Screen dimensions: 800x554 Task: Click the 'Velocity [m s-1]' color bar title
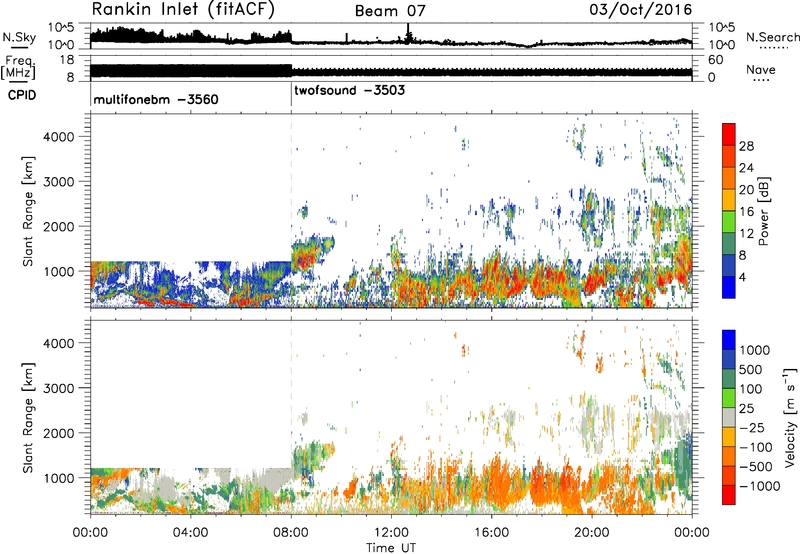click(790, 417)
